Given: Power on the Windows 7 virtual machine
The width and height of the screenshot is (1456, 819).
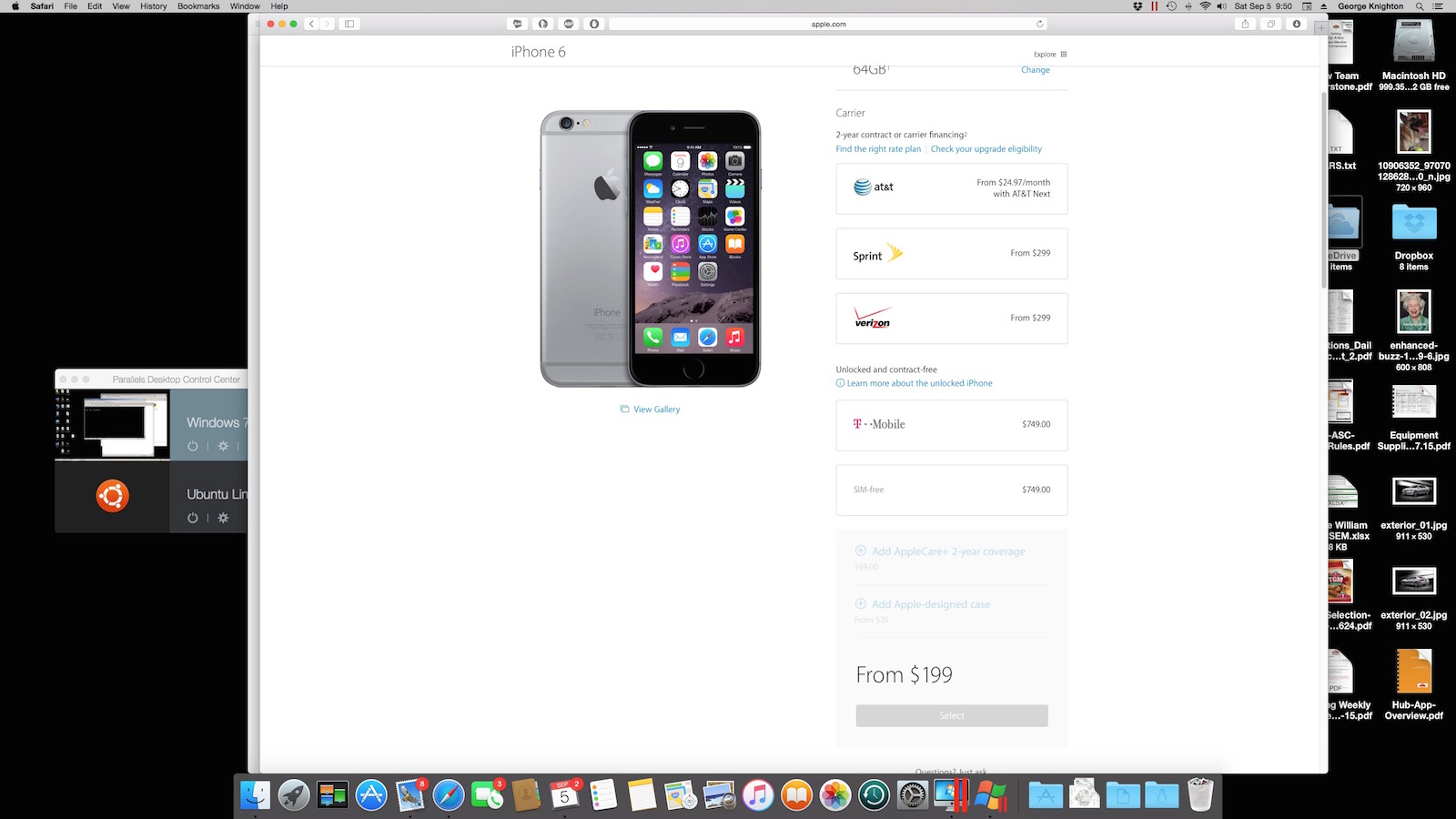Looking at the screenshot, I should coord(193,446).
